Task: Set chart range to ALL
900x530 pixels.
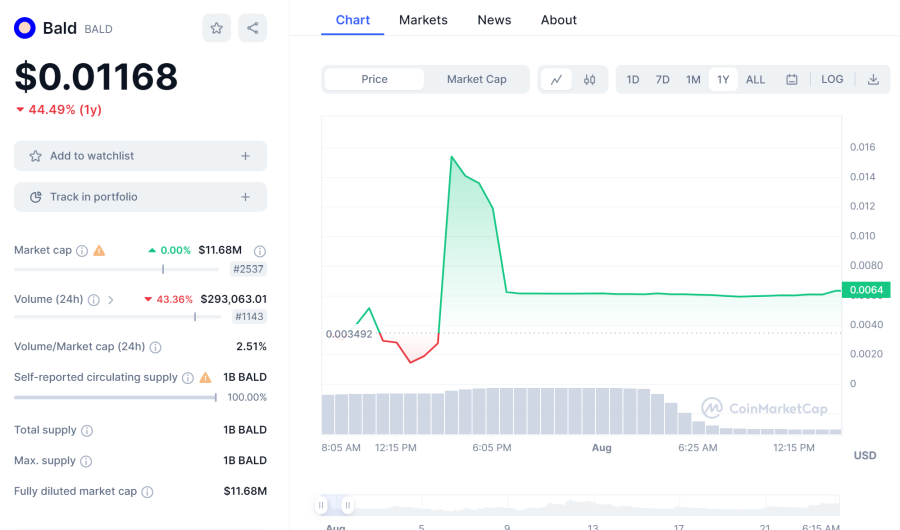Action: click(x=755, y=79)
